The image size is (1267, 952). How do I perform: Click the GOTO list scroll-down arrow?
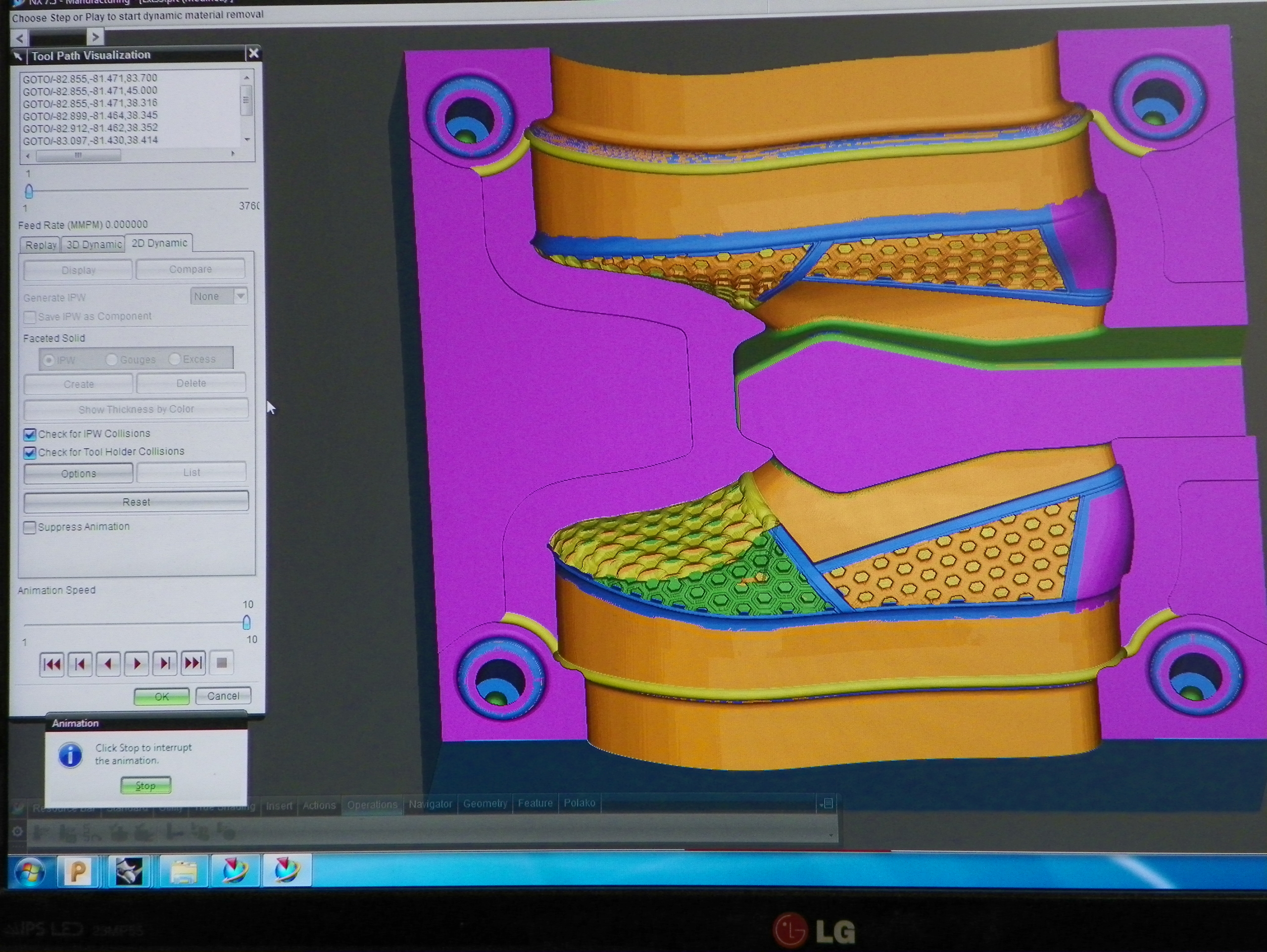click(x=247, y=139)
